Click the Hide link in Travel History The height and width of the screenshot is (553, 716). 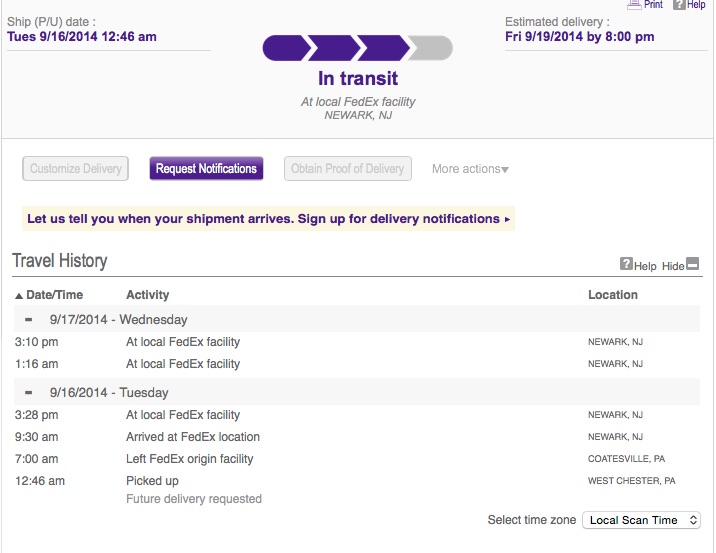point(673,266)
